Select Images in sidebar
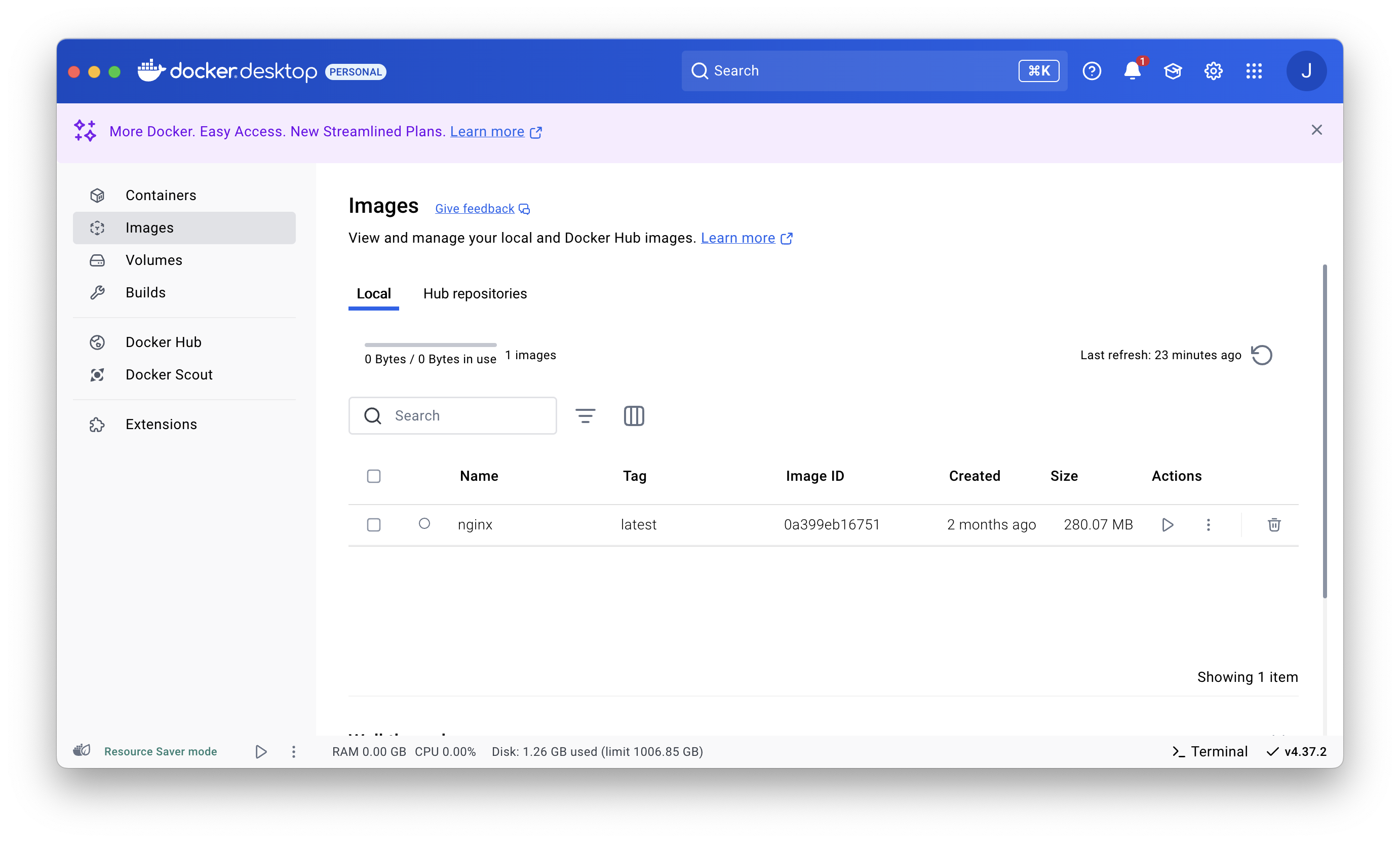Screen dimensions: 1400x843 pyautogui.click(x=184, y=228)
